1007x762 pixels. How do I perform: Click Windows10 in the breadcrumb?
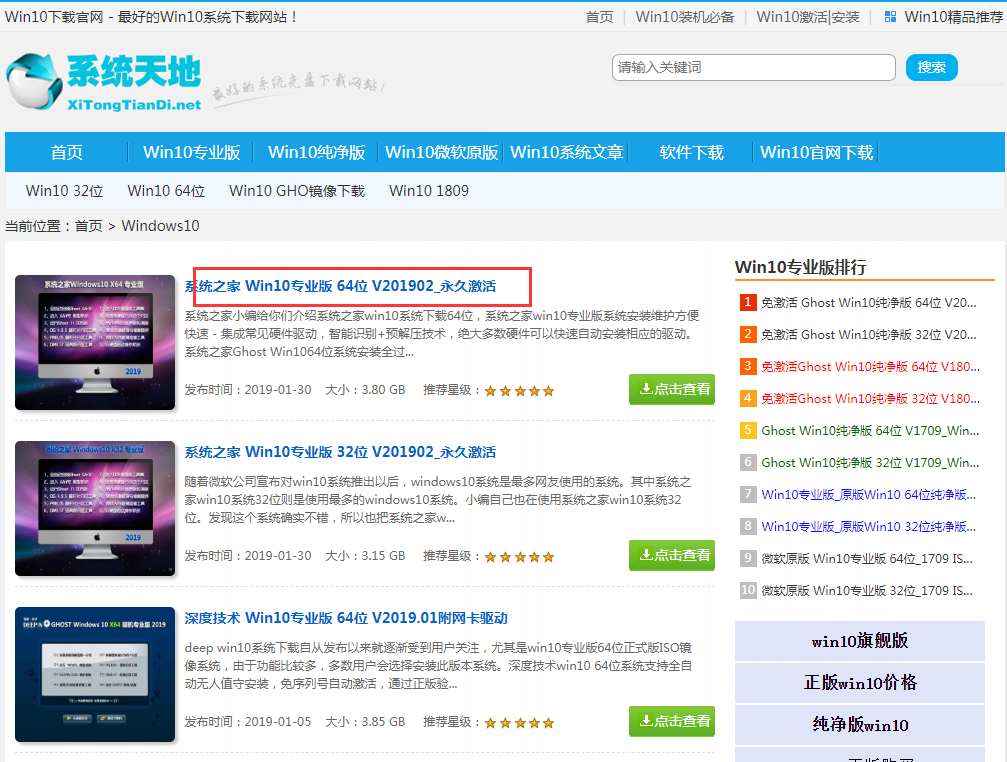(161, 226)
